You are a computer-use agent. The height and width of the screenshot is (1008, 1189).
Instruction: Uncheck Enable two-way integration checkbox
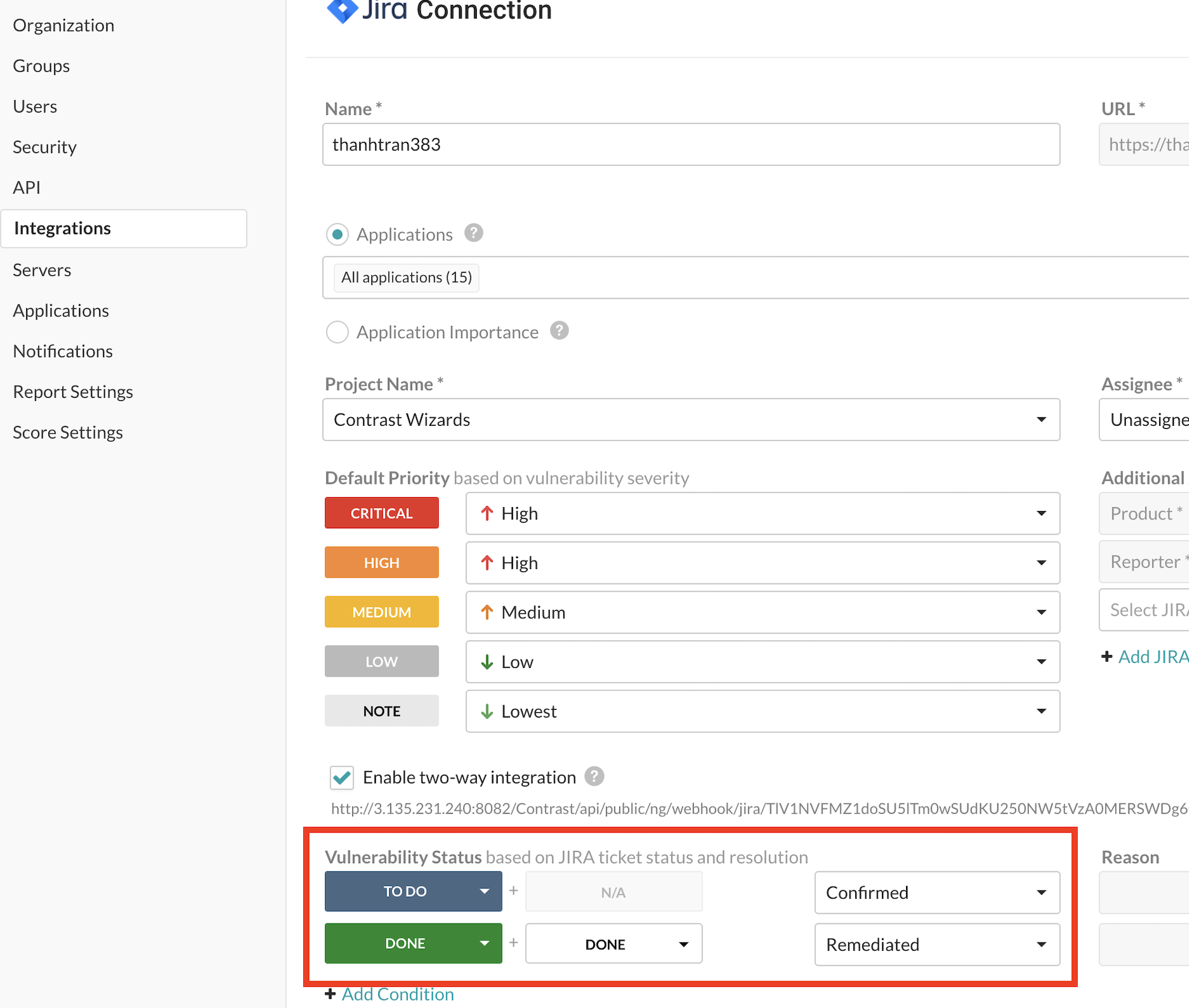tap(342, 777)
